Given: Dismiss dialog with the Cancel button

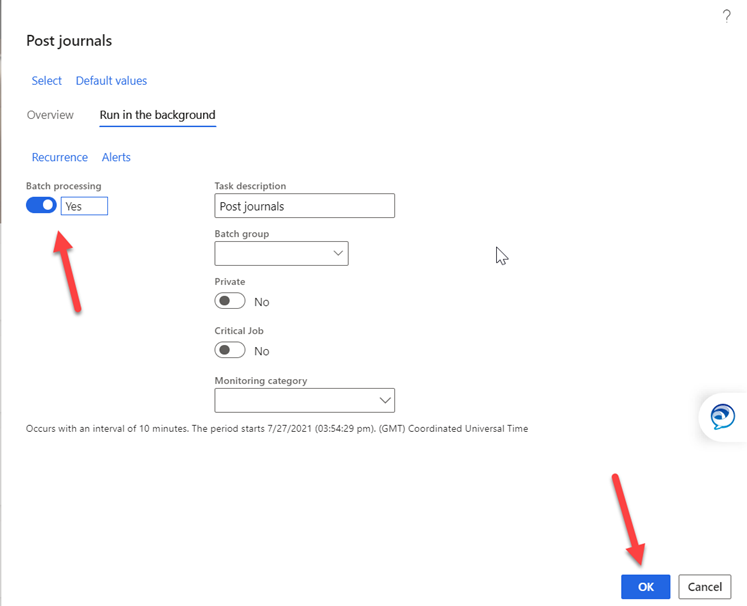Looking at the screenshot, I should [x=705, y=586].
